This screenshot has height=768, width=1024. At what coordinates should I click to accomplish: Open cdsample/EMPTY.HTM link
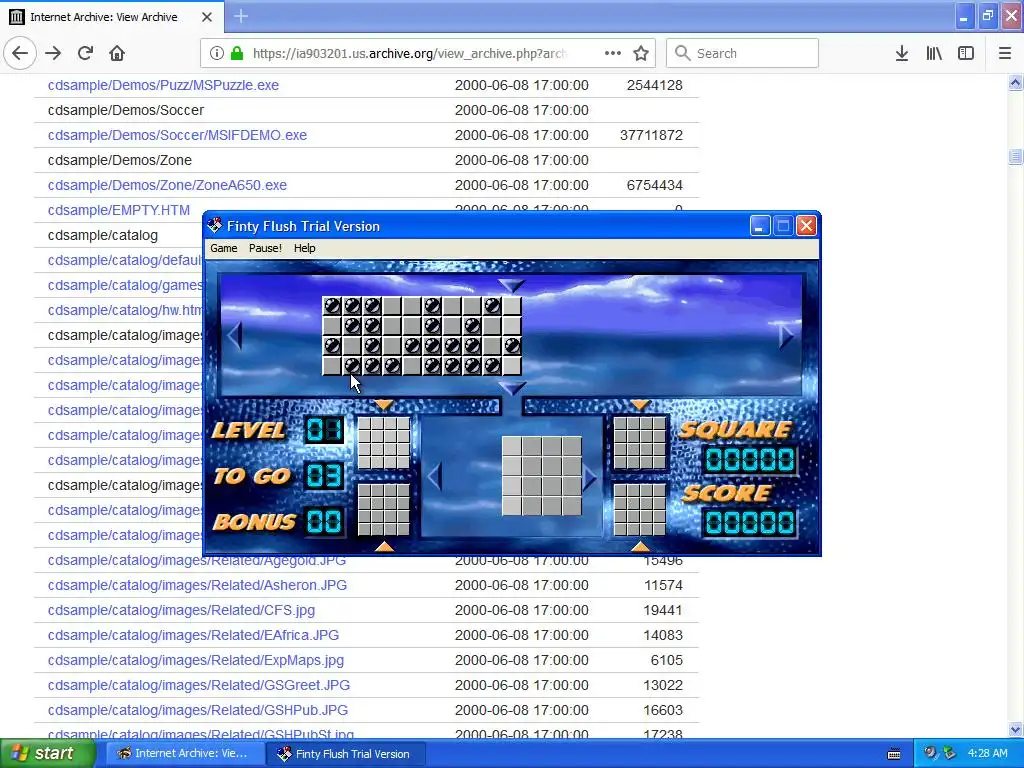click(119, 210)
